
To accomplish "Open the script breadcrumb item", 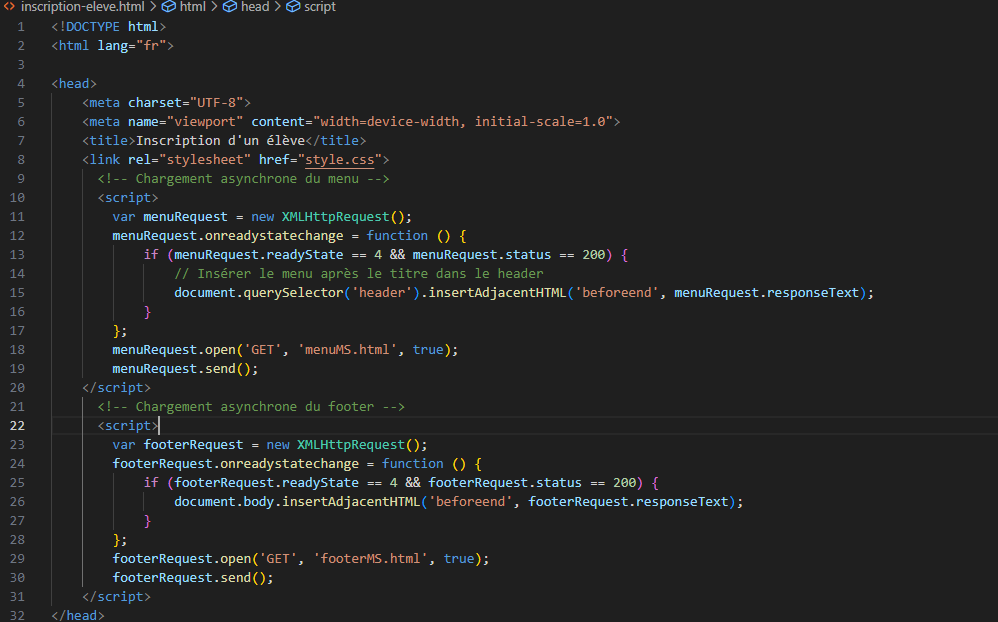I will click(320, 7).
